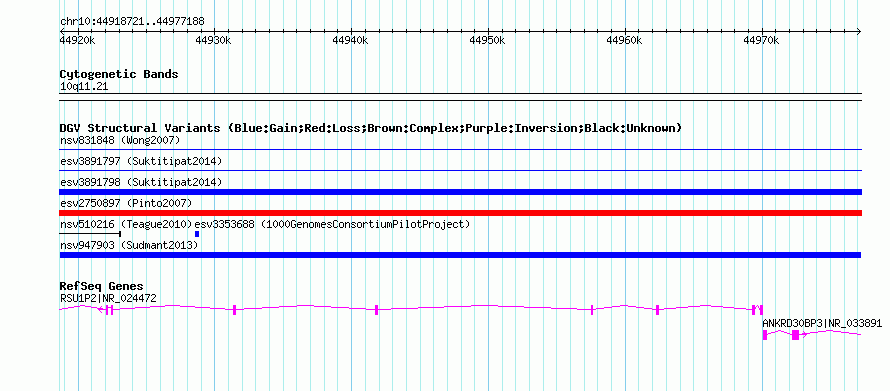This screenshot has height=391, width=890.
Task: Click the 44960k ruler tick label
Action: [x=624, y=41]
